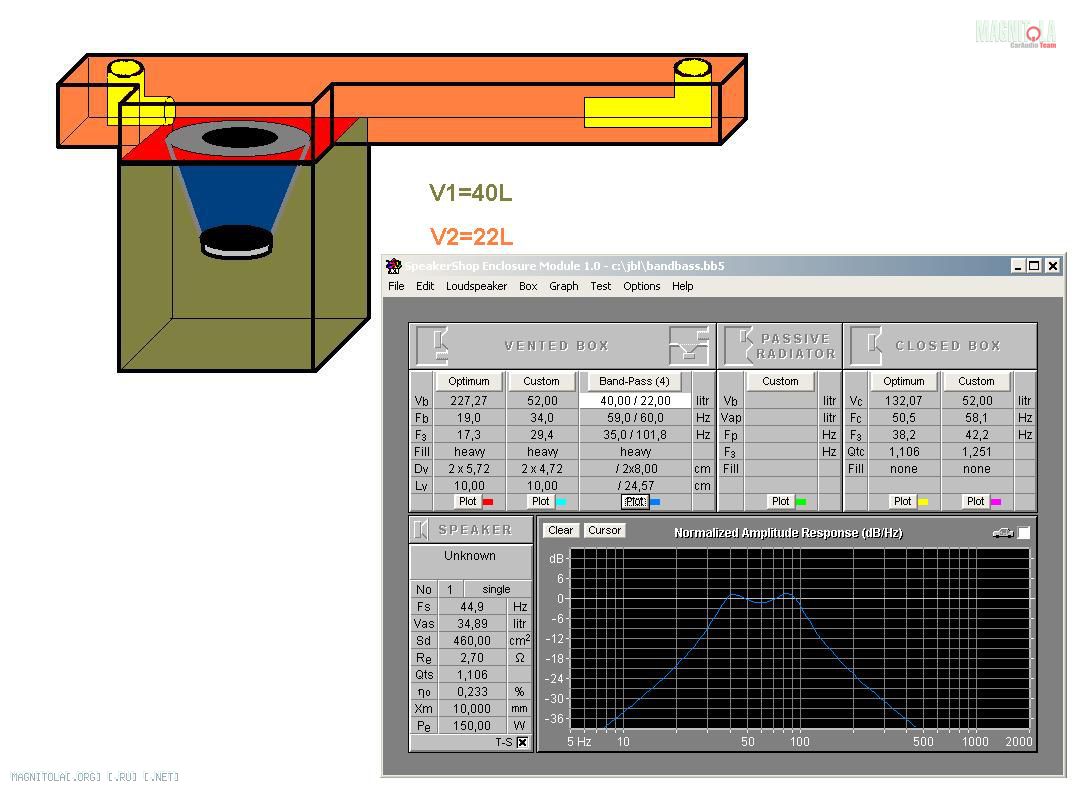
Task: Click the Closed Box panel icon
Action: pyautogui.click(x=867, y=345)
